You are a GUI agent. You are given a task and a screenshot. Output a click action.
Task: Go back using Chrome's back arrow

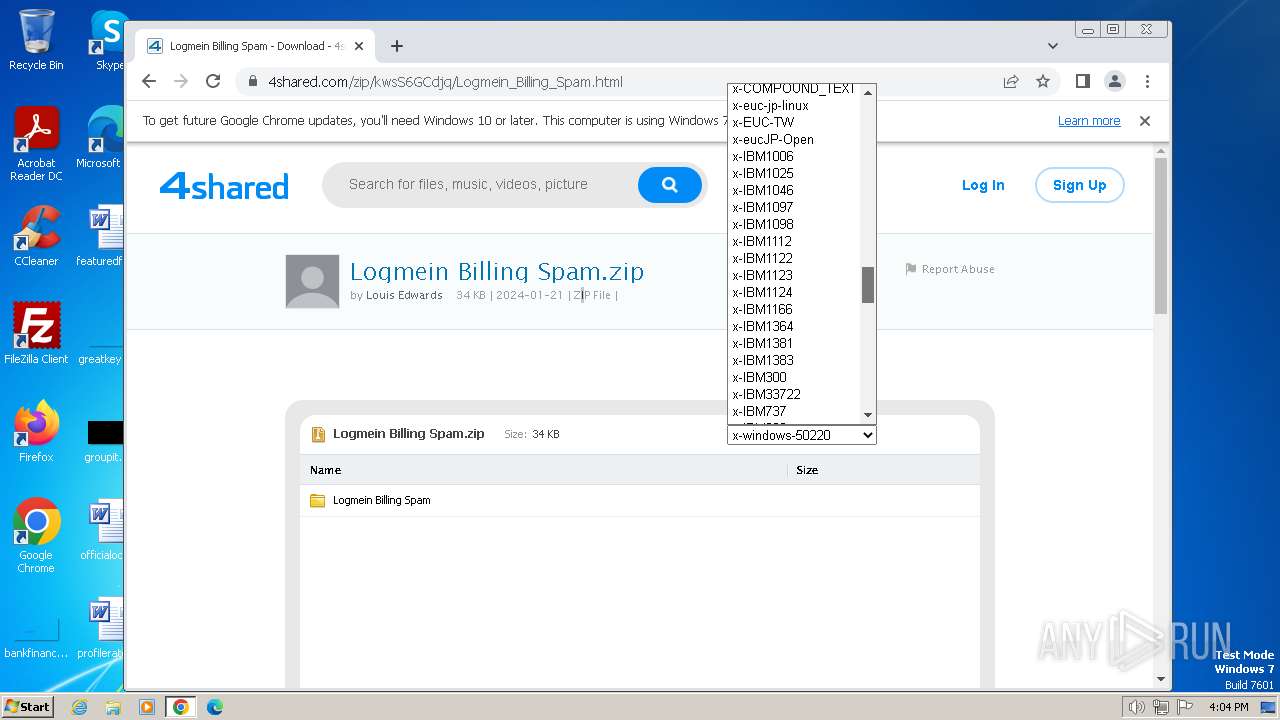pos(149,82)
